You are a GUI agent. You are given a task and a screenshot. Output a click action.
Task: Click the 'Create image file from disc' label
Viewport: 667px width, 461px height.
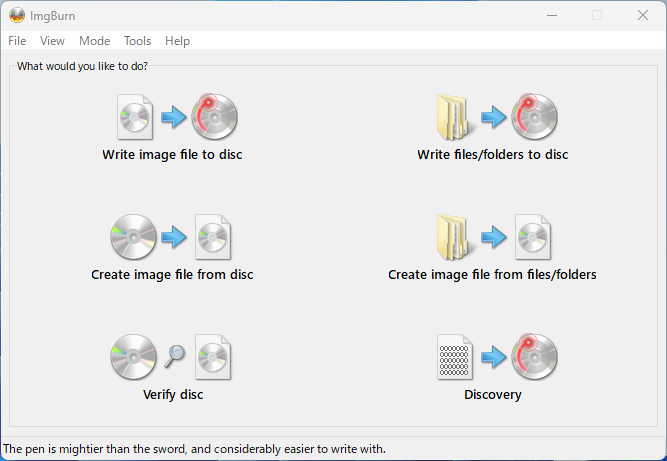[172, 275]
